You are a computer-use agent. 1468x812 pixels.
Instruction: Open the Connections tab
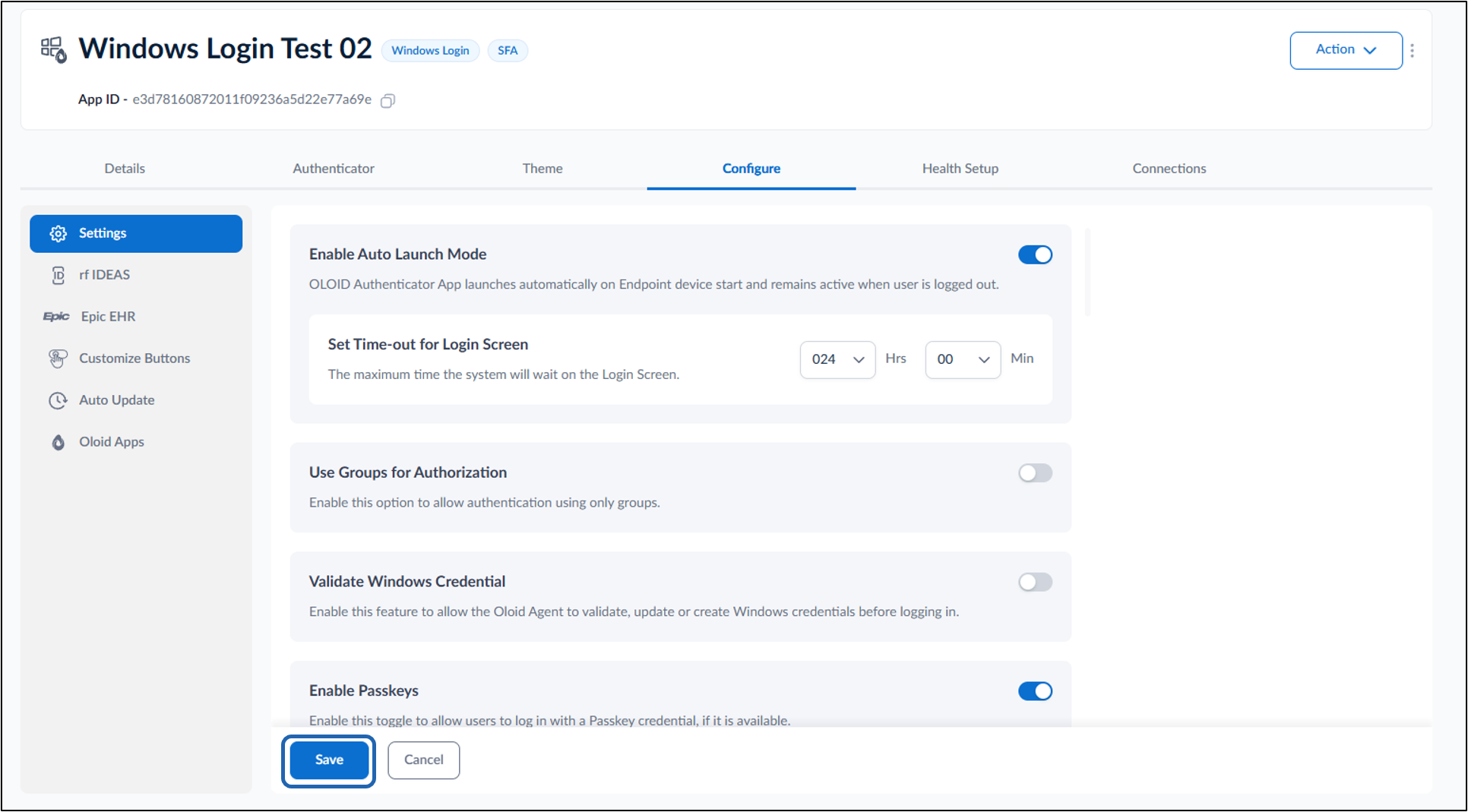coord(1169,169)
